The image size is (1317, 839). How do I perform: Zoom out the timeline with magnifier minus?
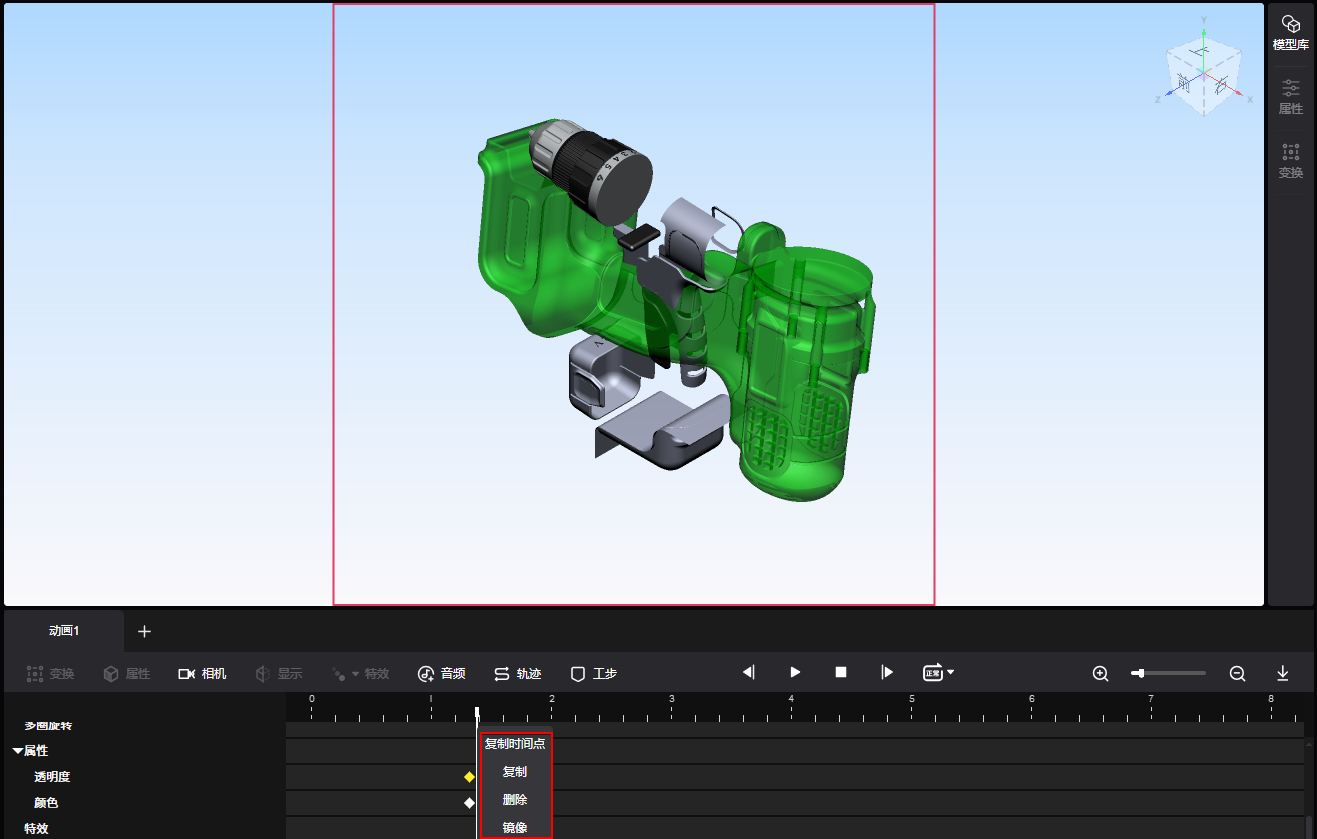coord(1237,674)
